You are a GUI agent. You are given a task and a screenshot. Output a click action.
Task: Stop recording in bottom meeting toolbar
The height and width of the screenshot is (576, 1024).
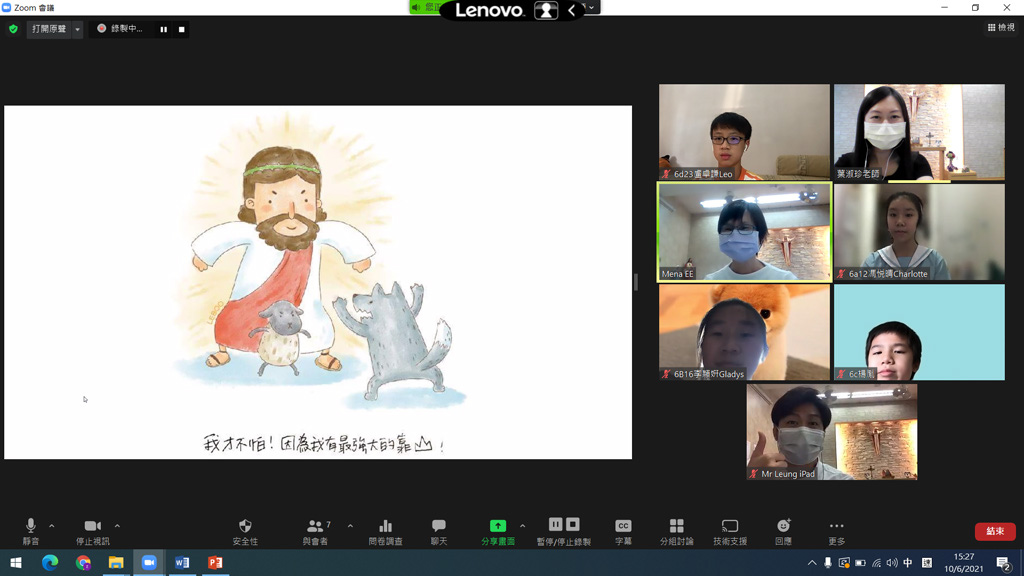[573, 524]
